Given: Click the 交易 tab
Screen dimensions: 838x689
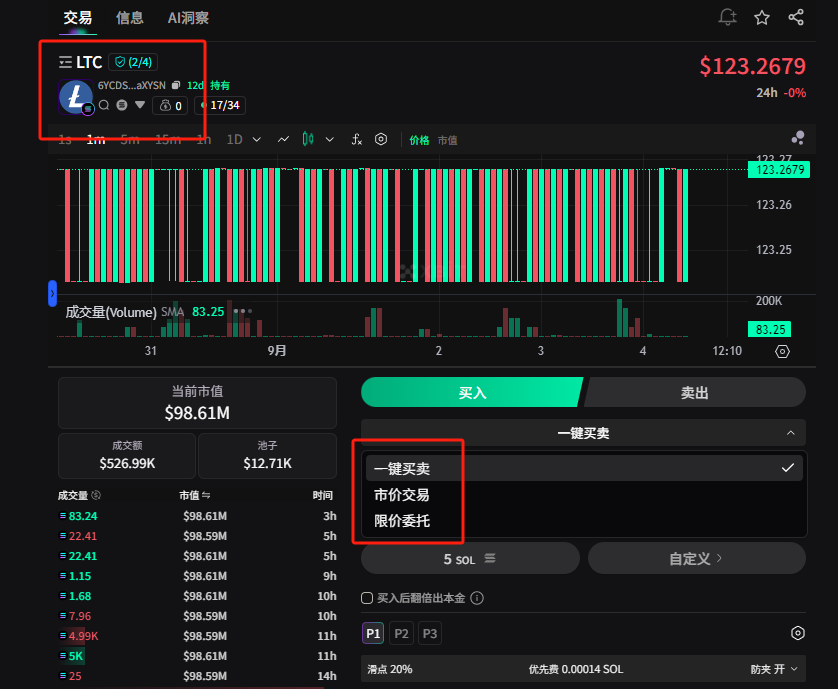Looking at the screenshot, I should (x=77, y=18).
